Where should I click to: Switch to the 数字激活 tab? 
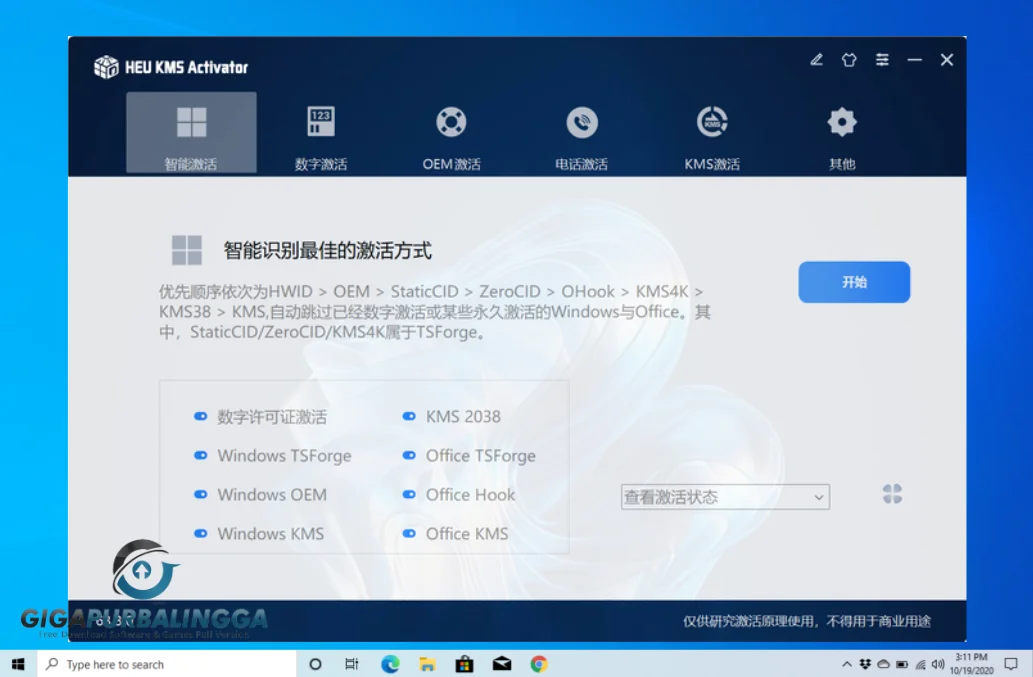(321, 134)
